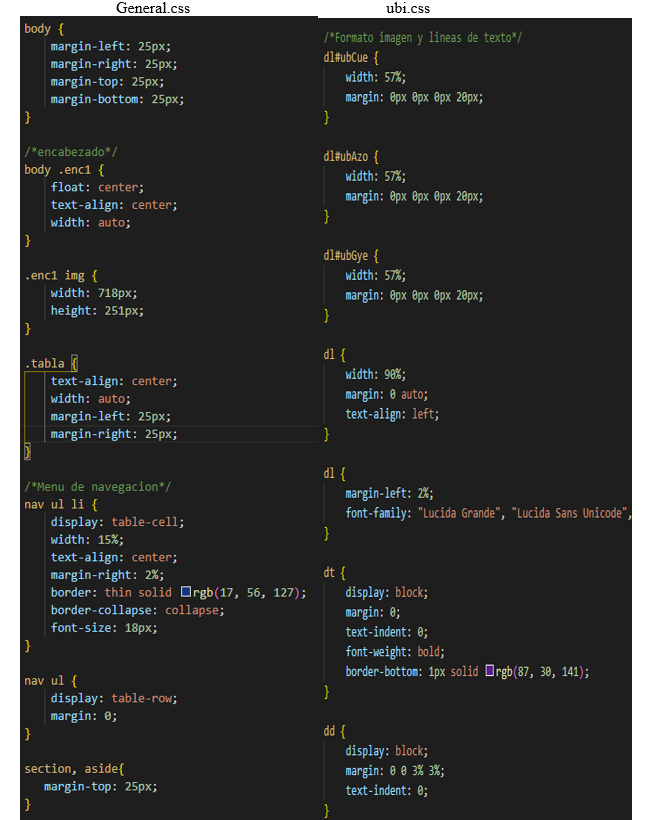This screenshot has height=820, width=653.
Task: Click the 'nav ul {' selector line
Action: coord(51,680)
